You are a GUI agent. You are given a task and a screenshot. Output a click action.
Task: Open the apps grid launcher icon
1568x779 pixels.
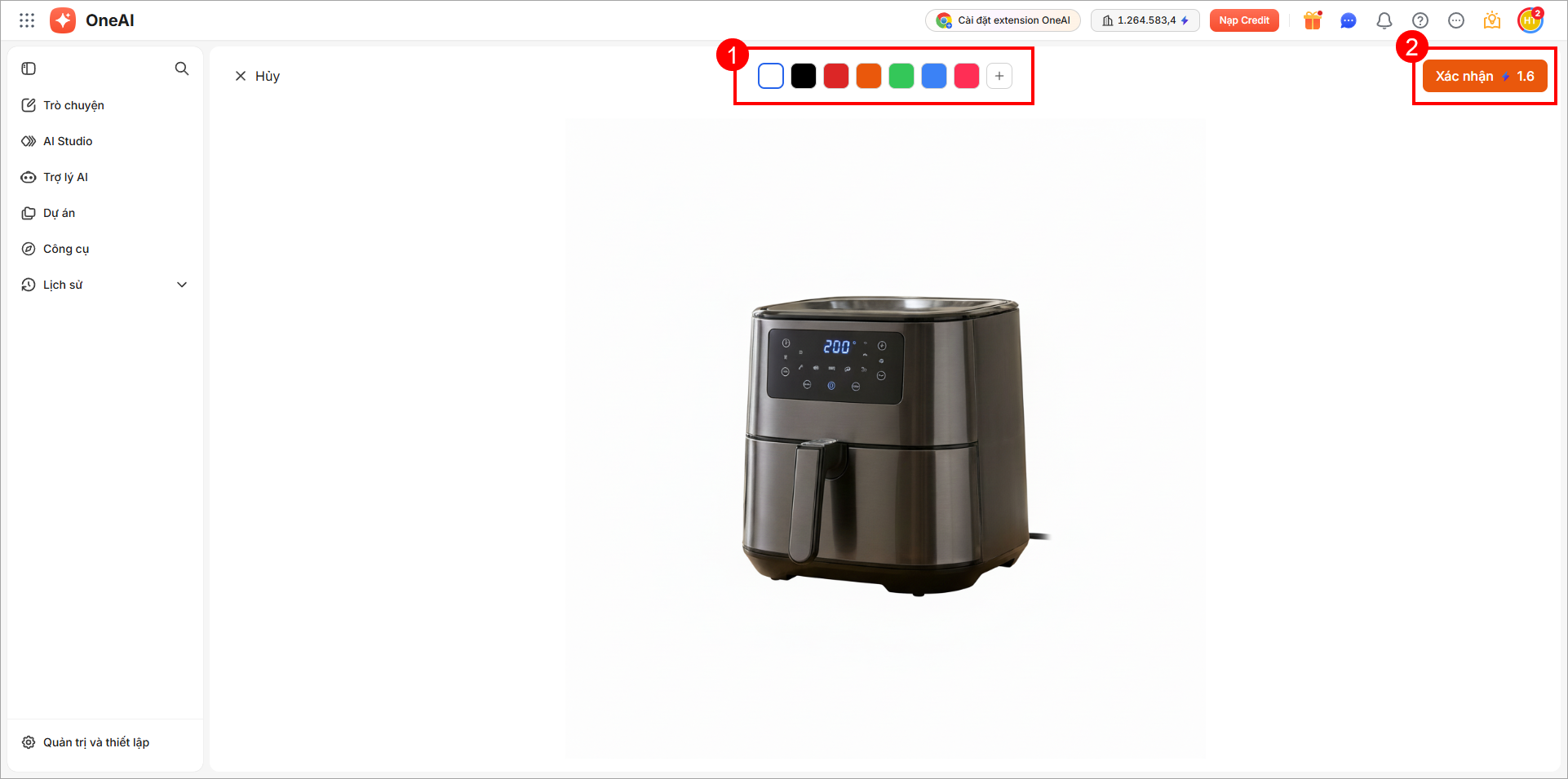pyautogui.click(x=27, y=20)
